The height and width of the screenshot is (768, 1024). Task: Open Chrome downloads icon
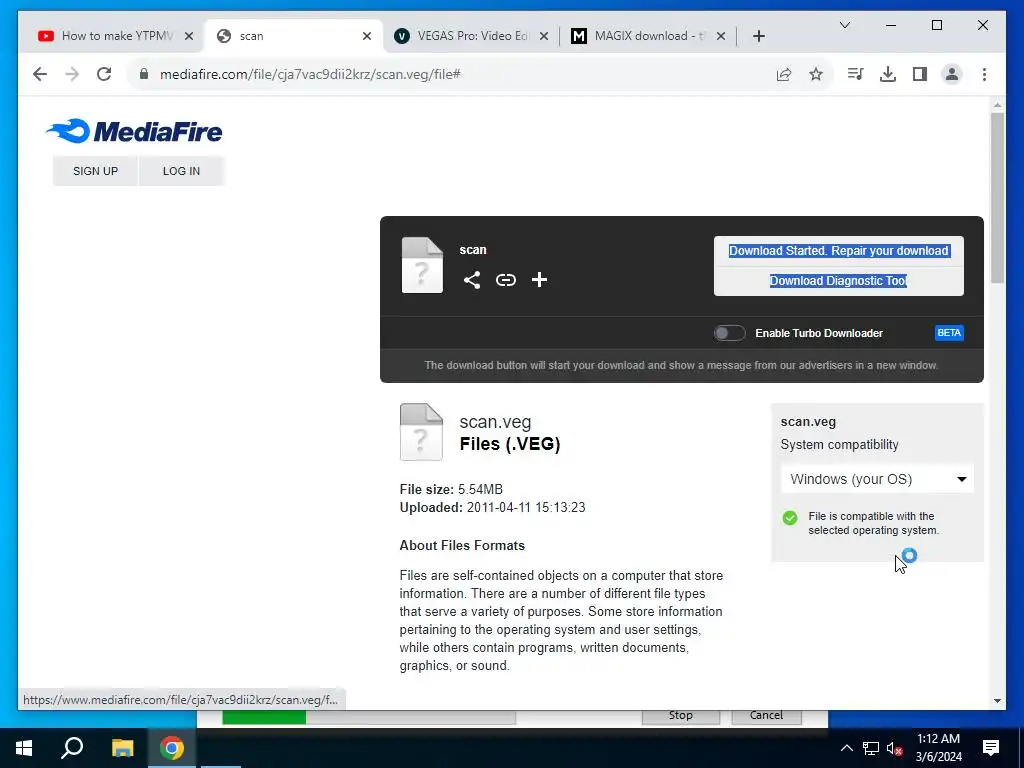coord(888,74)
